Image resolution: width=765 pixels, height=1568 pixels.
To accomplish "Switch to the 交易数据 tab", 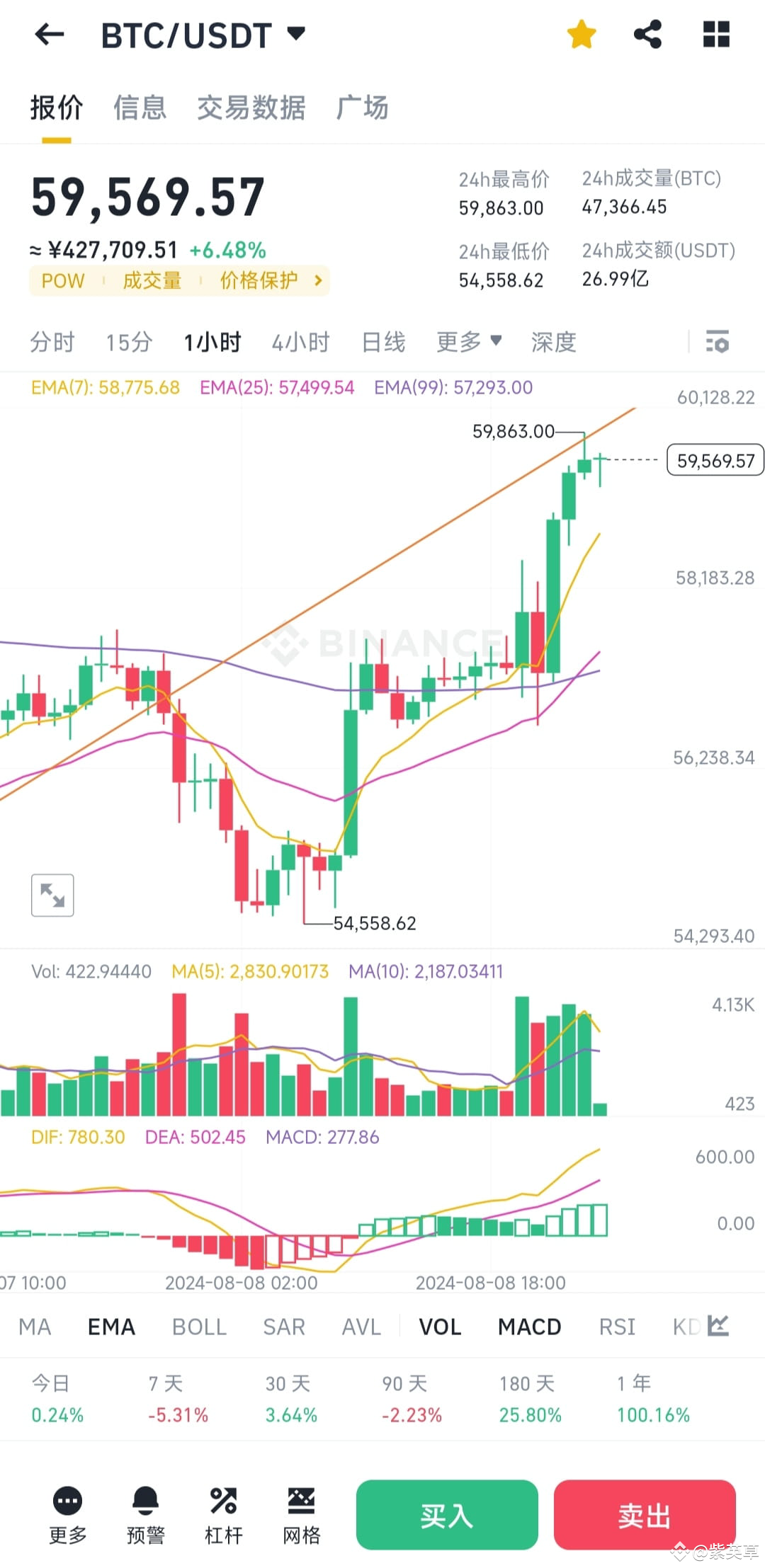I will click(251, 108).
